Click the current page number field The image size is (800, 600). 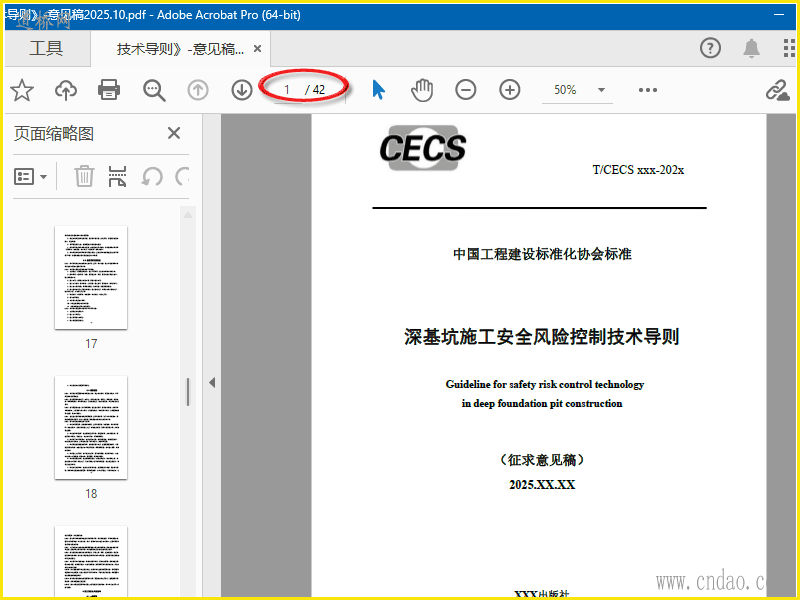[x=287, y=90]
